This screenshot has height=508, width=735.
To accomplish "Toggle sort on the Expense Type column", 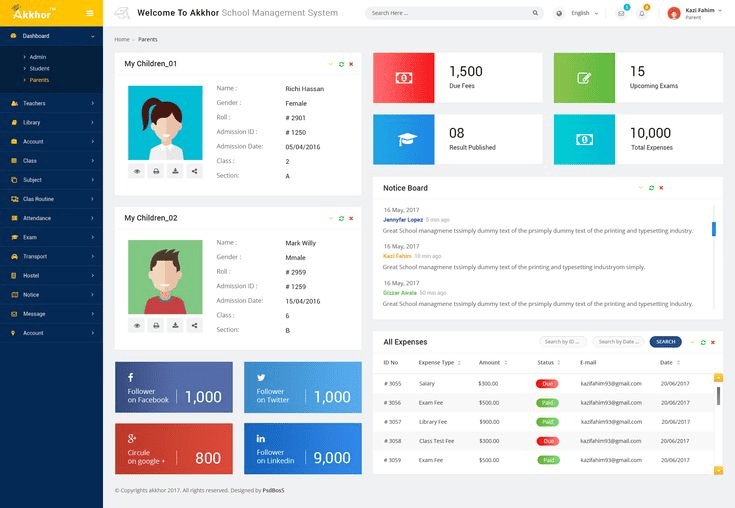I will [460, 363].
